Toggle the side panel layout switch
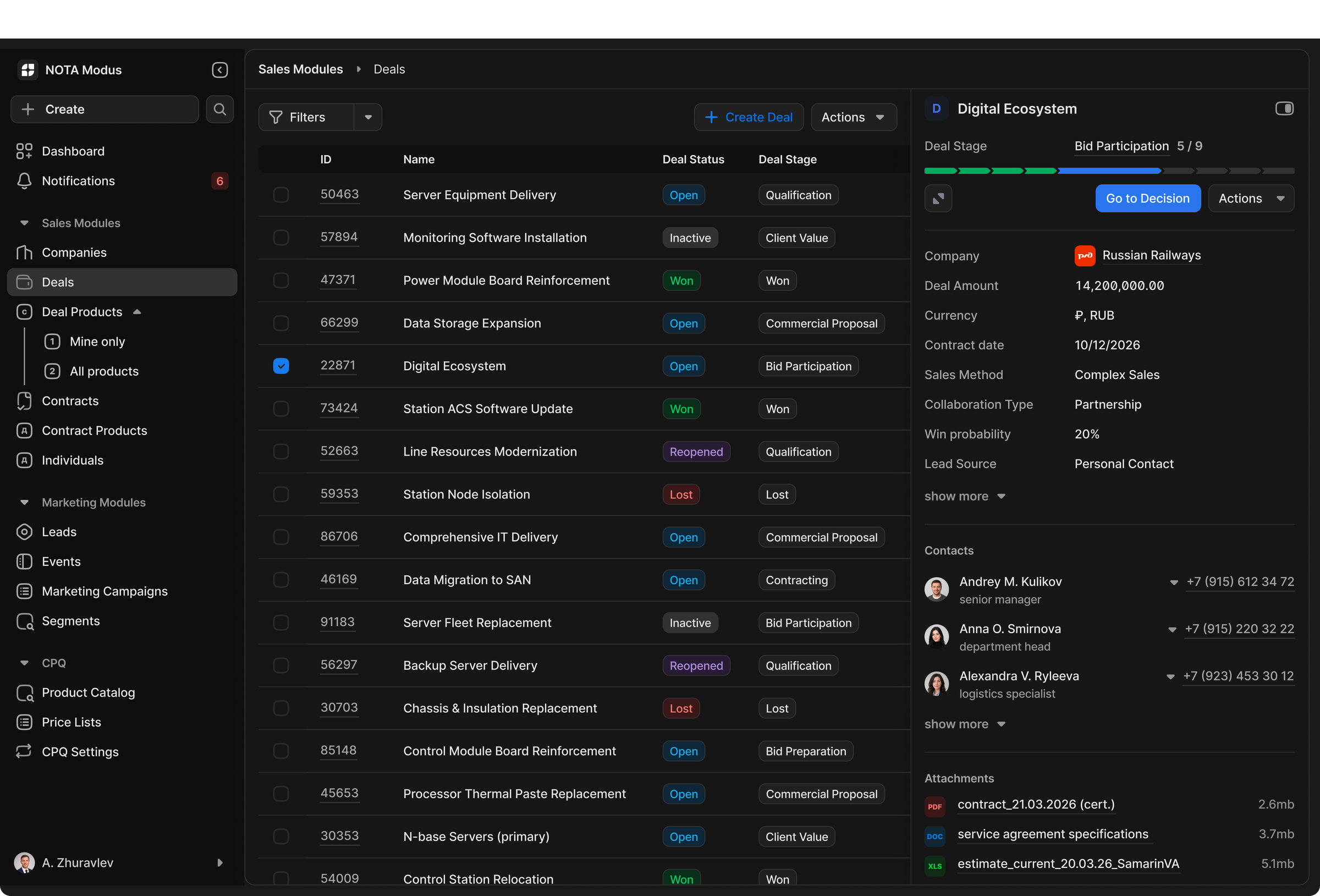 click(1284, 108)
